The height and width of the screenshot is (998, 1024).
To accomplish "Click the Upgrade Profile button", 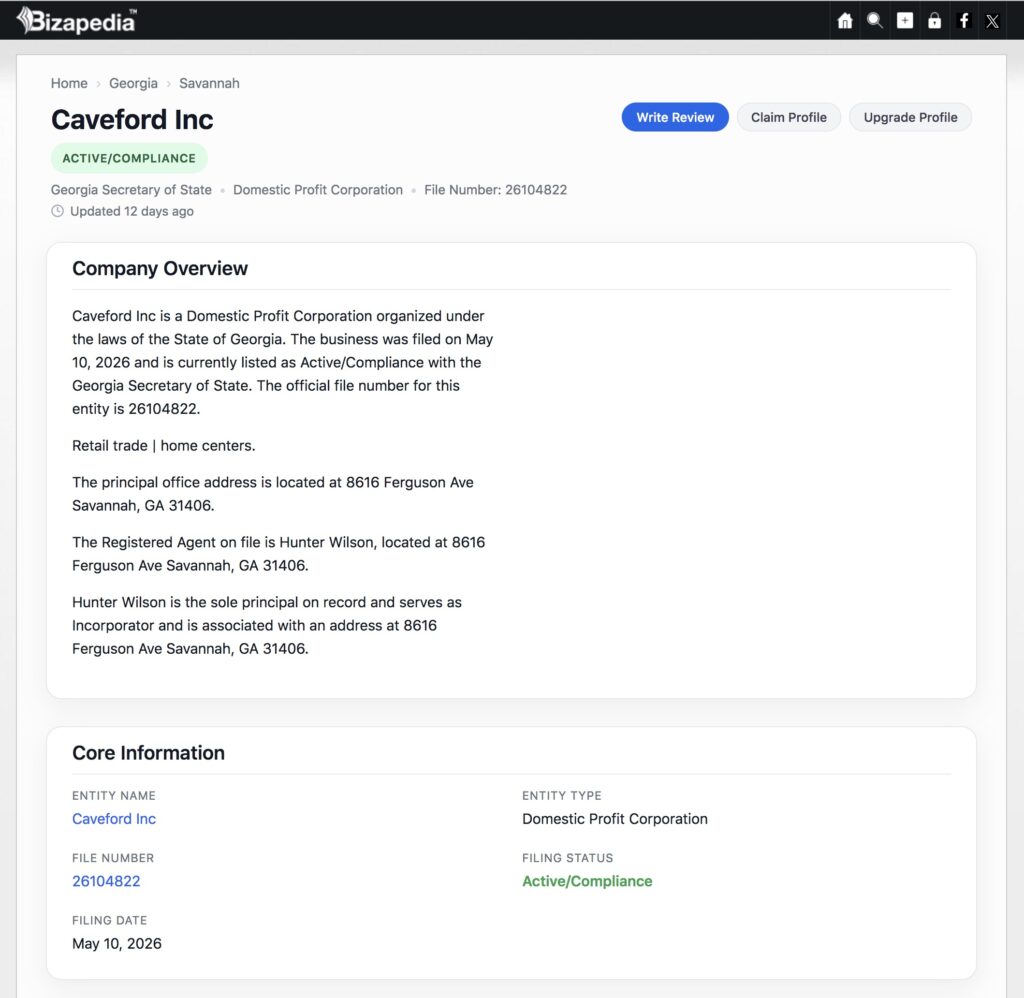I will pyautogui.click(x=910, y=117).
